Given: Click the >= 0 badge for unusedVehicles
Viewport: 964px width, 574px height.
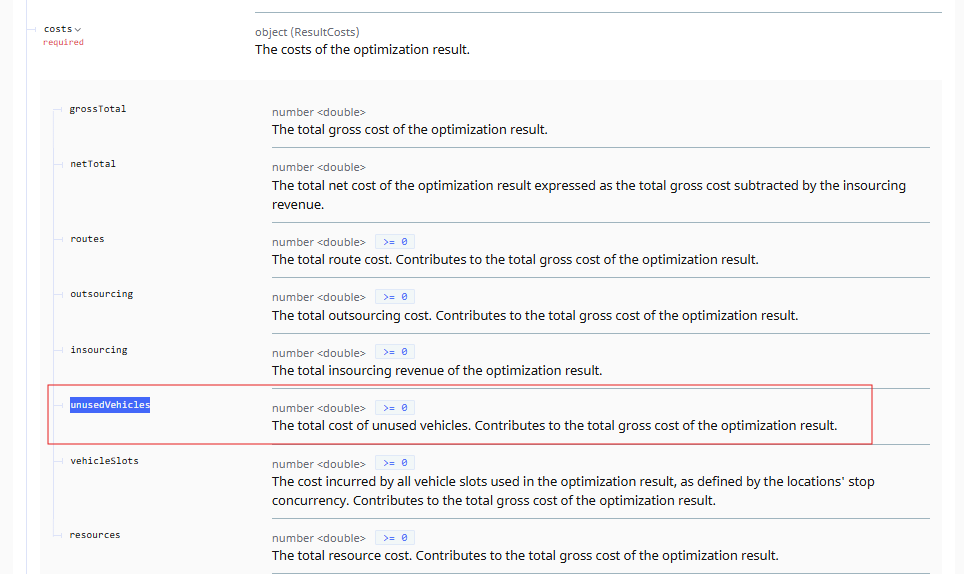Looking at the screenshot, I should [394, 408].
